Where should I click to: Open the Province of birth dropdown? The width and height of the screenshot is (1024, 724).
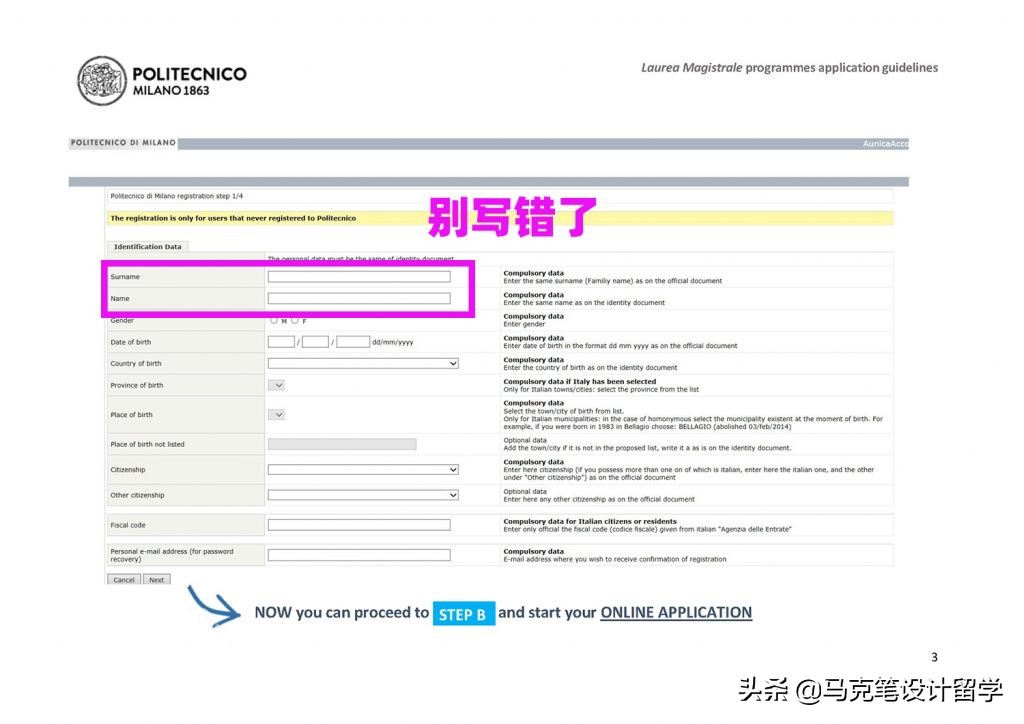pos(275,384)
